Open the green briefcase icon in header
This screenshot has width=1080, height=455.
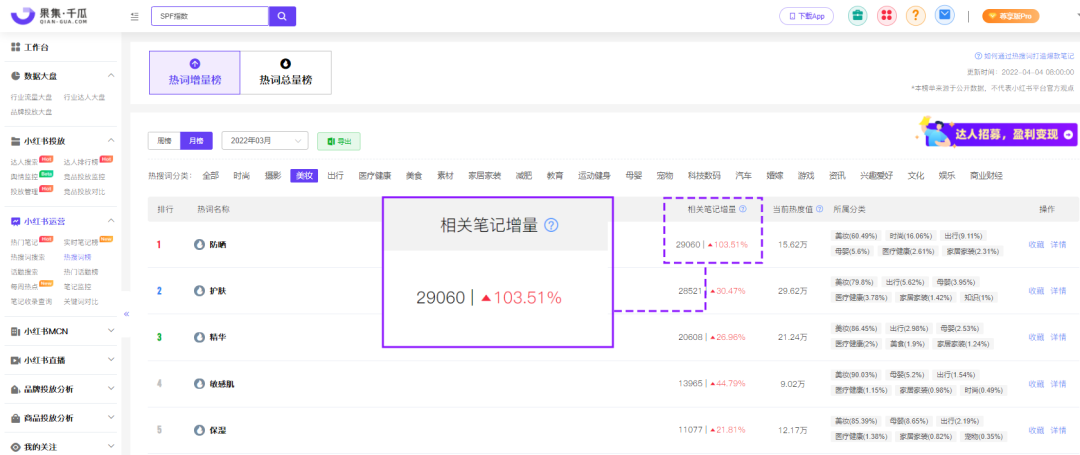(857, 16)
